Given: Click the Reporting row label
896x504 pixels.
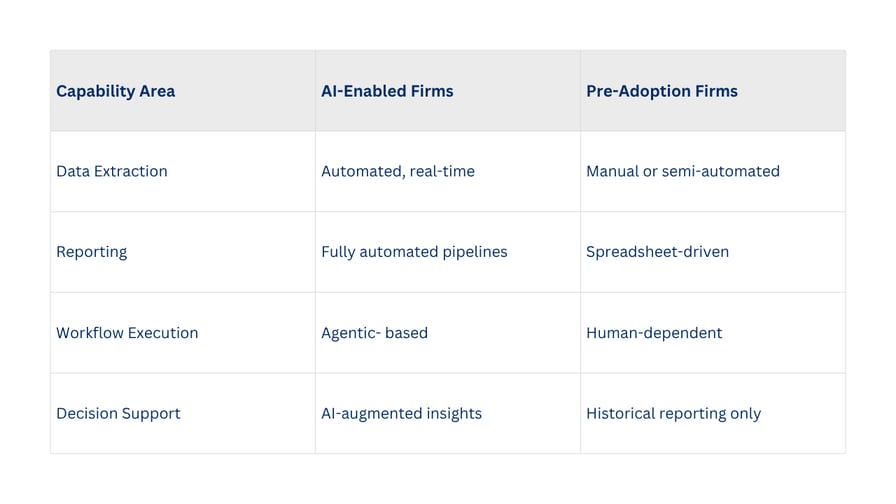Looking at the screenshot, I should click(183, 252).
